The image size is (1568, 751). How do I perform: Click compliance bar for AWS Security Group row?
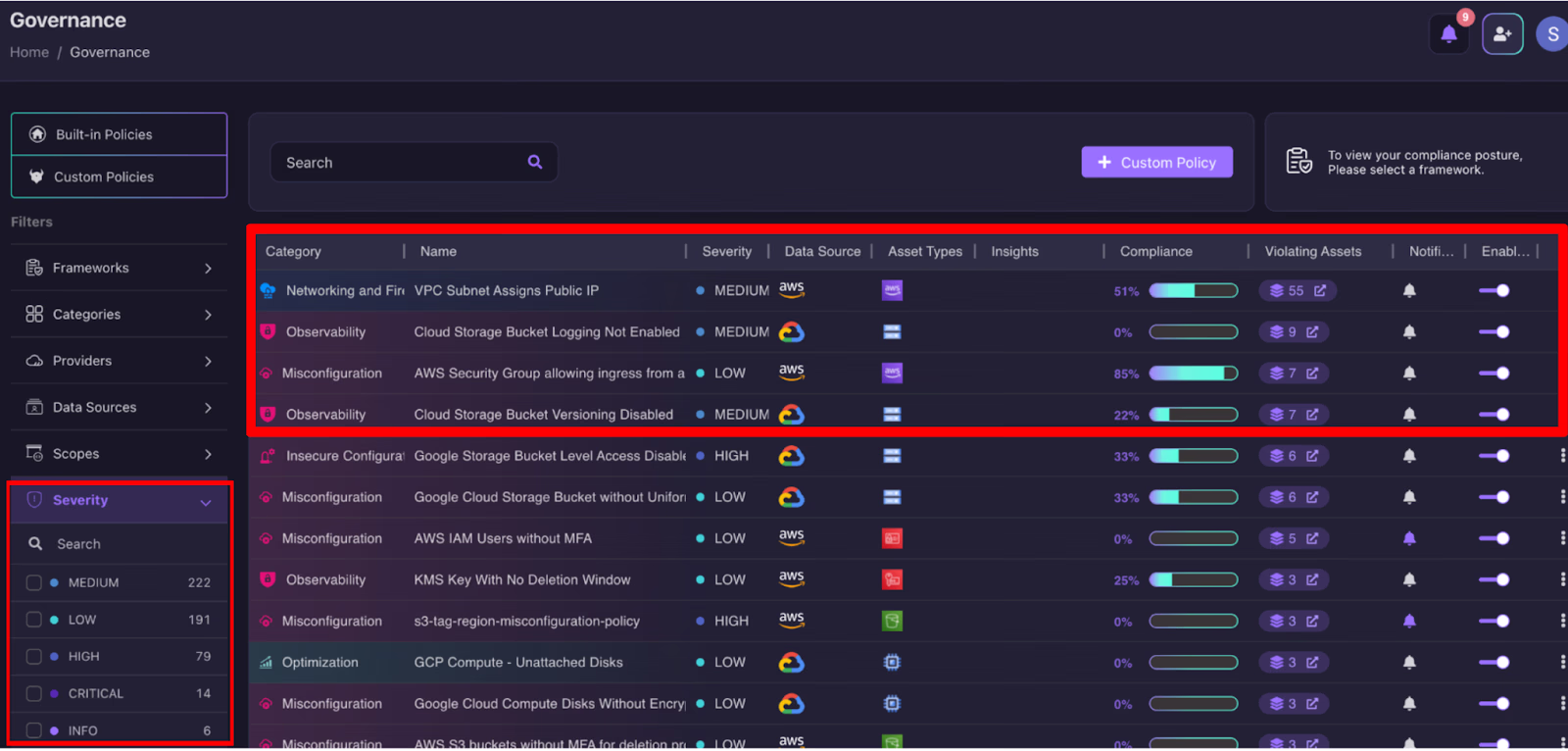pos(1194,374)
